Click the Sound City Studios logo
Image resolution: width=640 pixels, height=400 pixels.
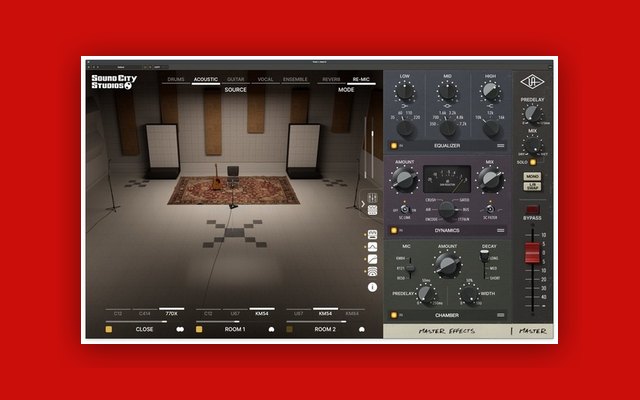(x=114, y=82)
